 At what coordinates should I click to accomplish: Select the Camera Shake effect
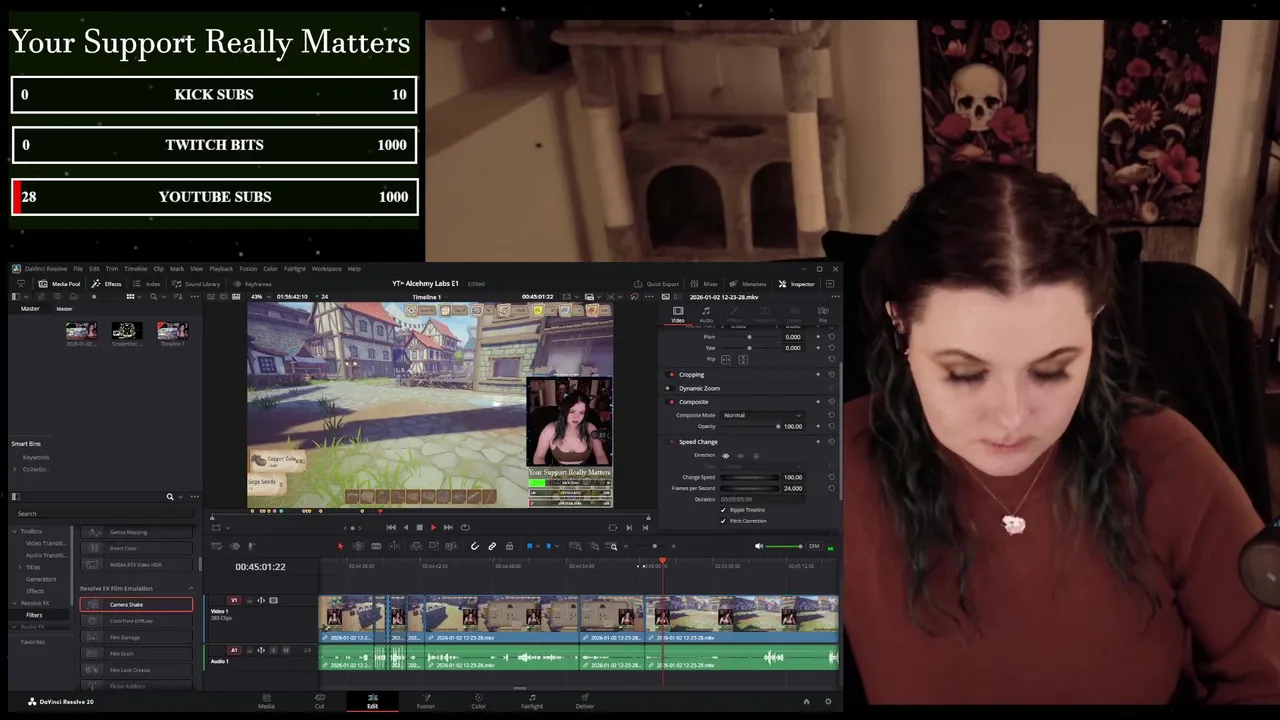coord(136,604)
